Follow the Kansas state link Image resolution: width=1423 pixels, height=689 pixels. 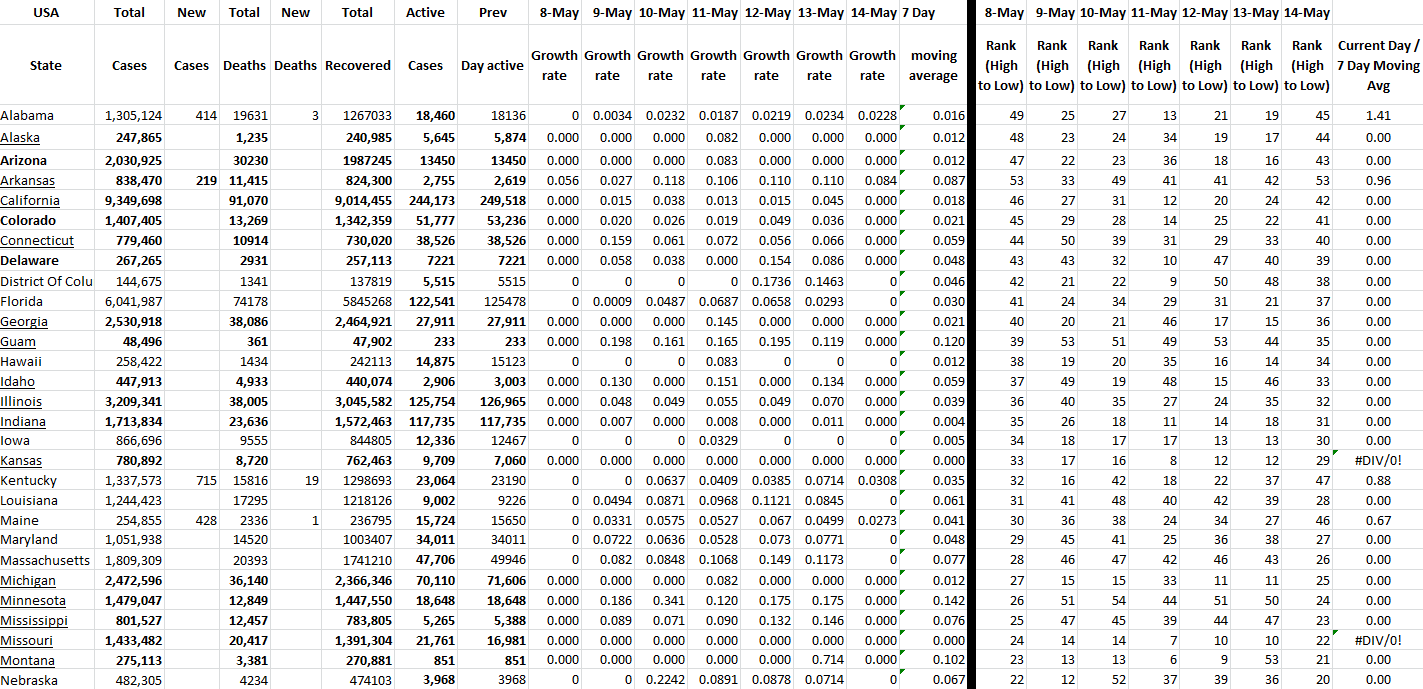pyautogui.click(x=21, y=461)
